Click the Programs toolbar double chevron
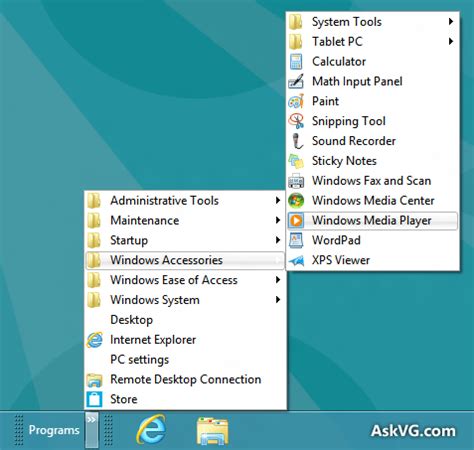 pyautogui.click(x=92, y=430)
